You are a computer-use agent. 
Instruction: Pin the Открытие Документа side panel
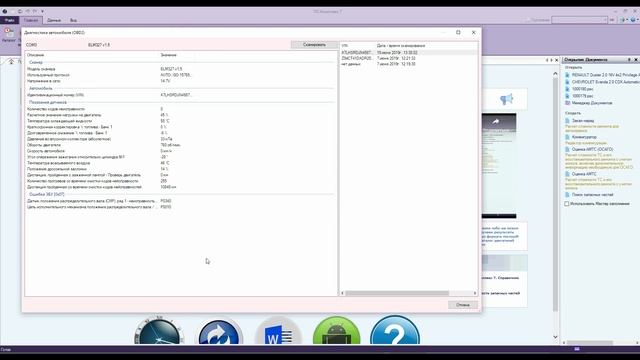[x=629, y=60]
